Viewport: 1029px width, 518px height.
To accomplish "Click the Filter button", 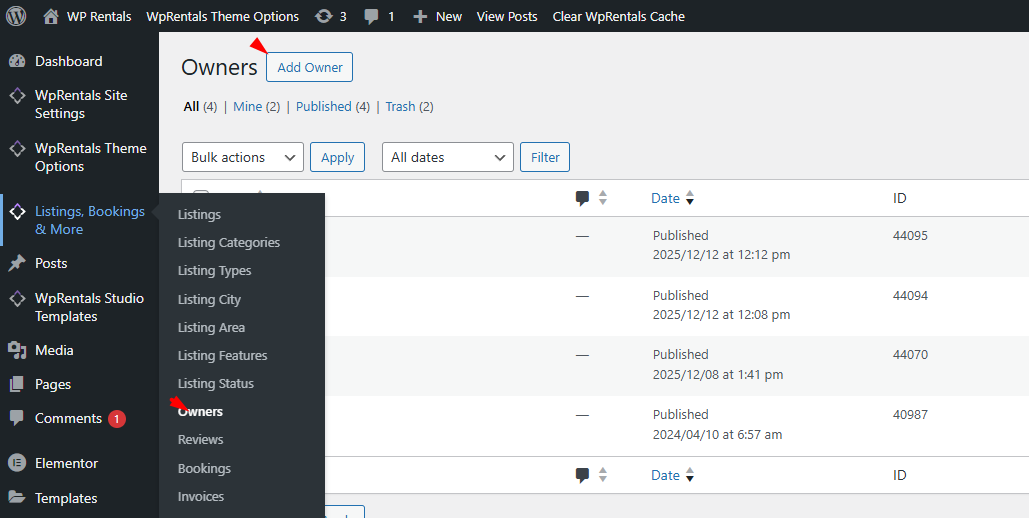I will click(545, 157).
